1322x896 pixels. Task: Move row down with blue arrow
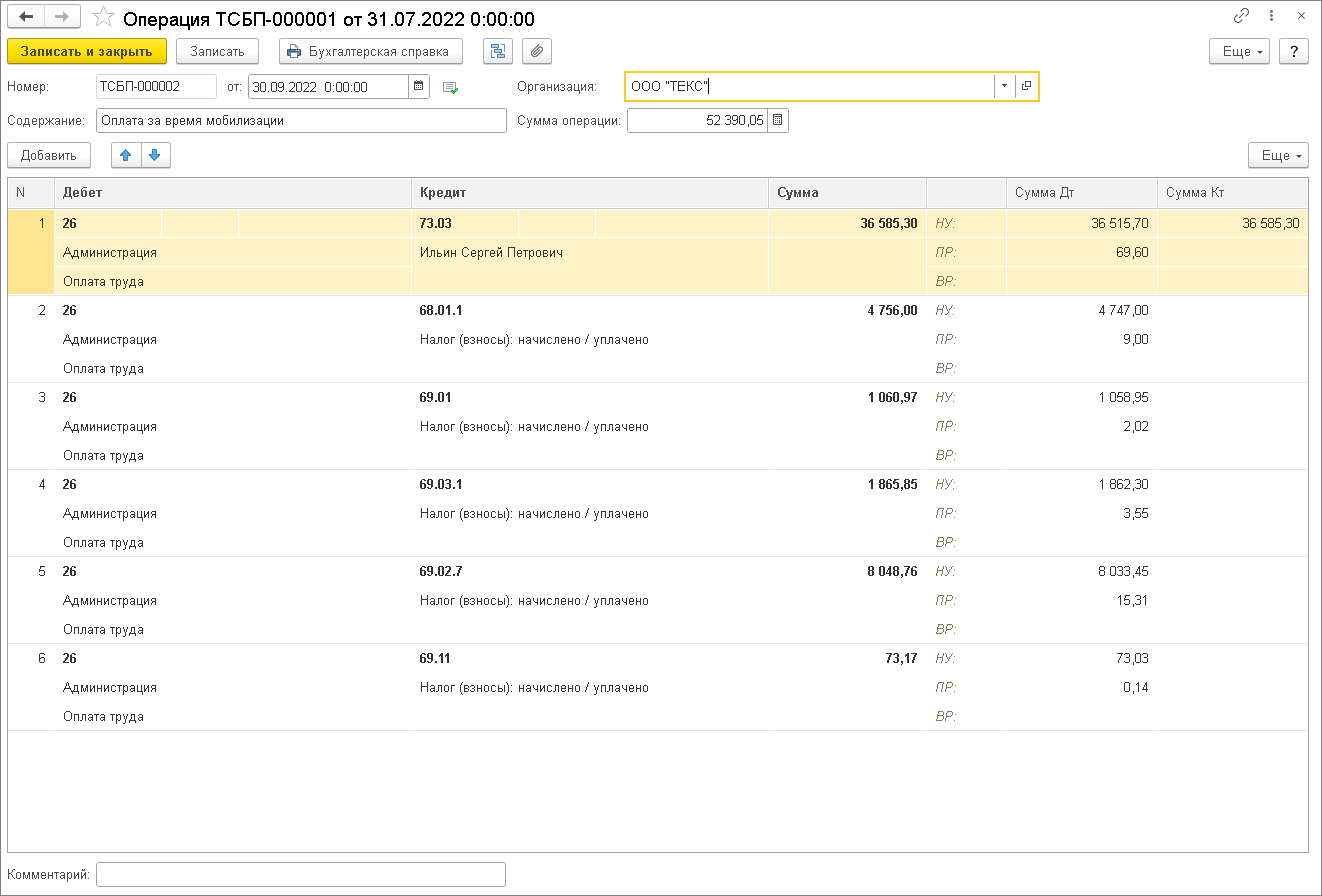click(x=156, y=155)
